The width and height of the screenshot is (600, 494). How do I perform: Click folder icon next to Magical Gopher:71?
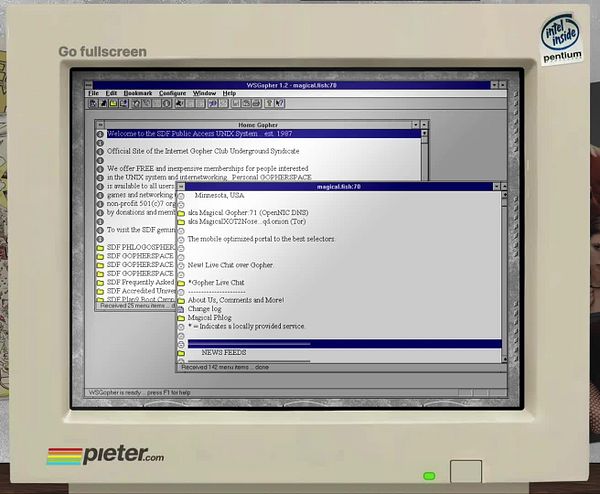pos(181,213)
